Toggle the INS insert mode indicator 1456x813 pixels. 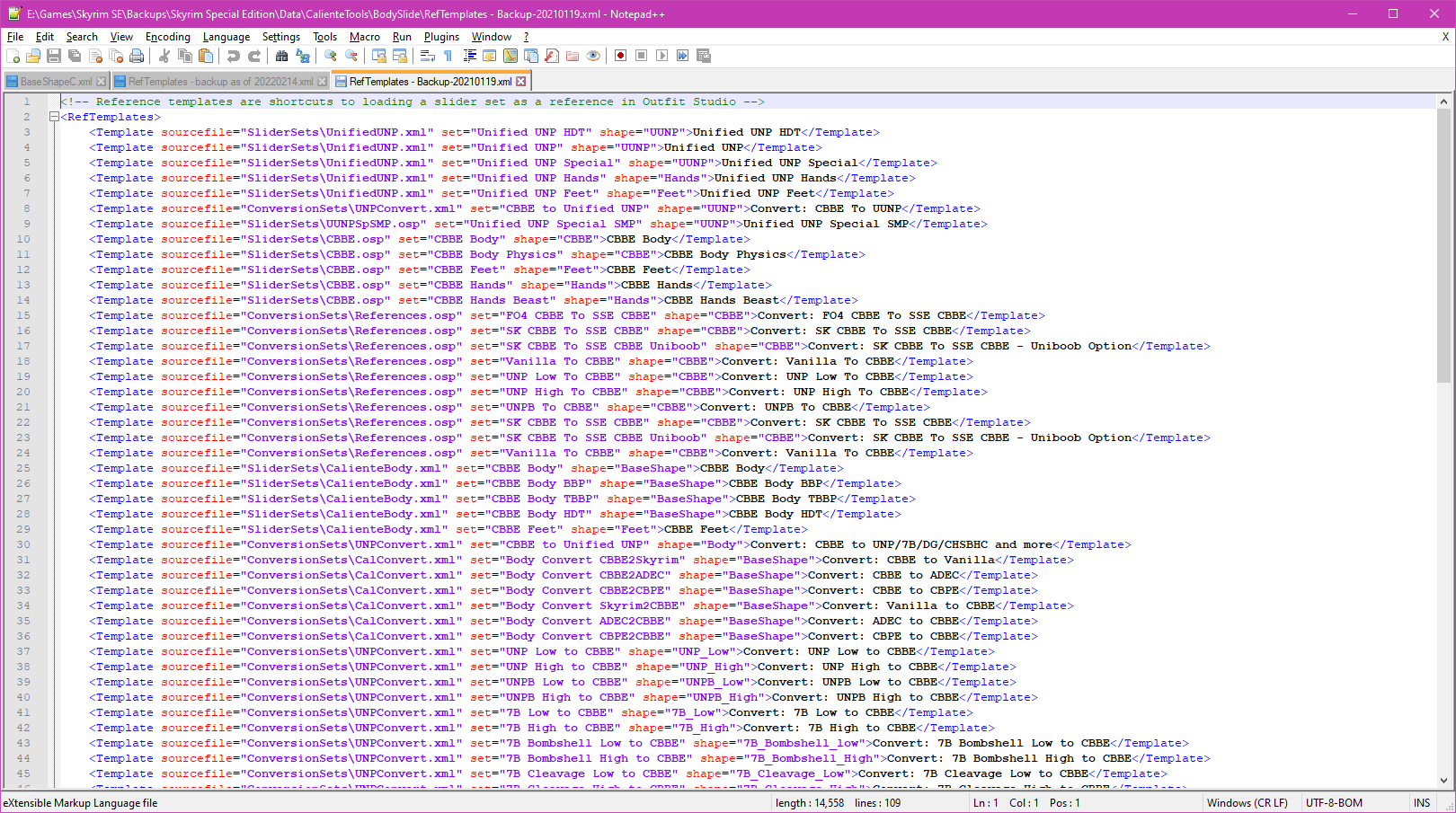tap(1422, 803)
